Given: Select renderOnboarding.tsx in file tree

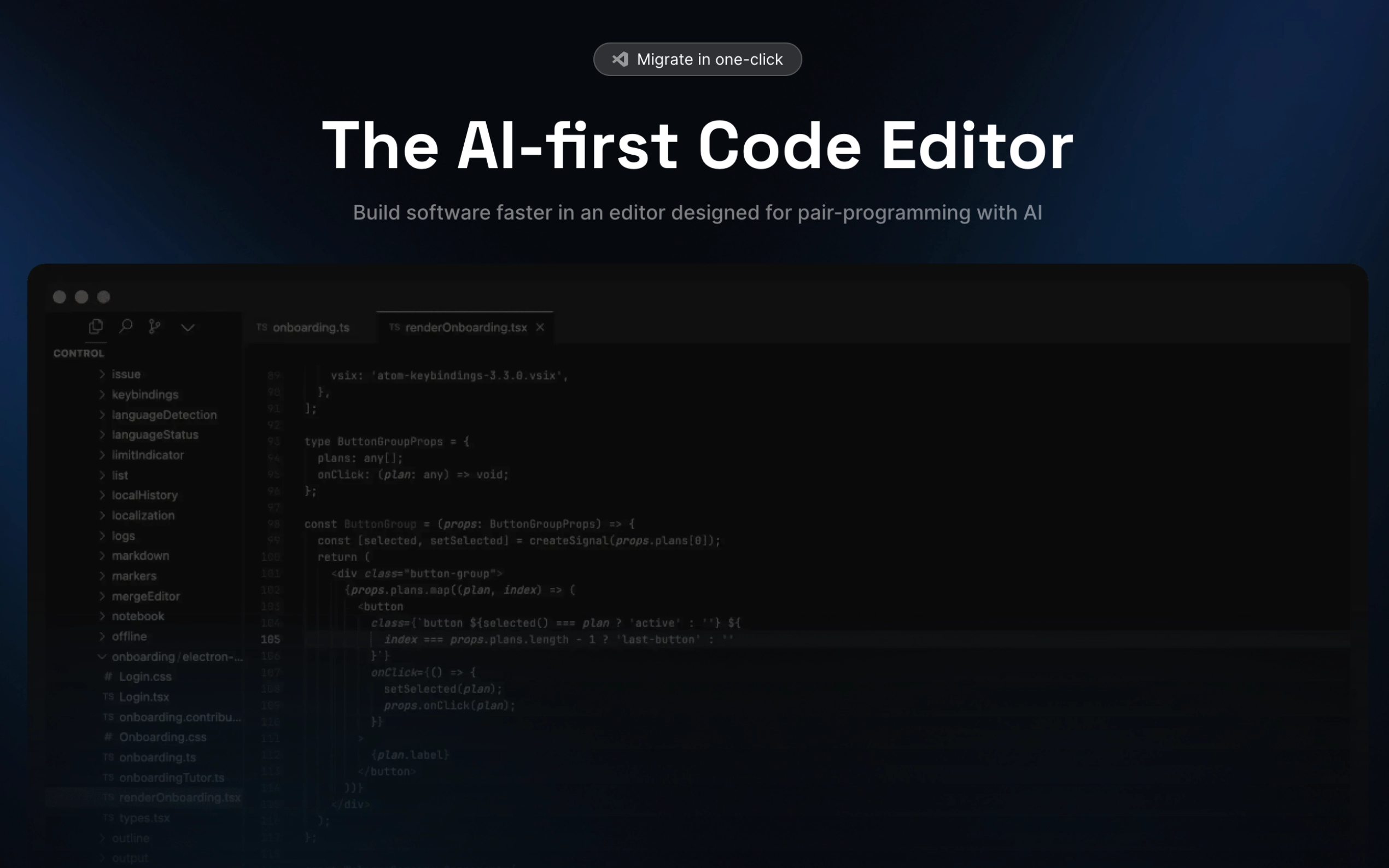Looking at the screenshot, I should tap(179, 797).
